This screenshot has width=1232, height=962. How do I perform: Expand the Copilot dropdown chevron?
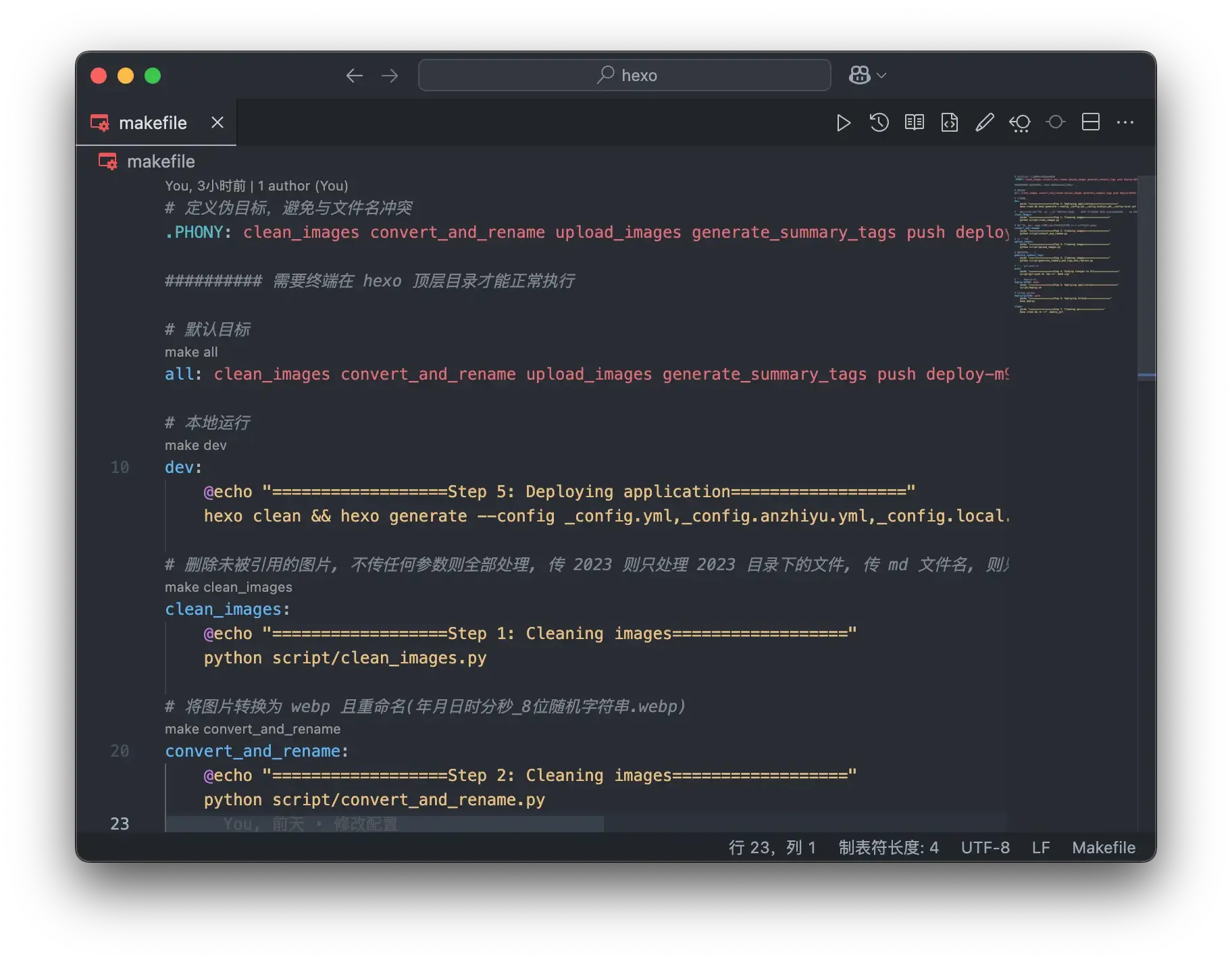click(881, 75)
